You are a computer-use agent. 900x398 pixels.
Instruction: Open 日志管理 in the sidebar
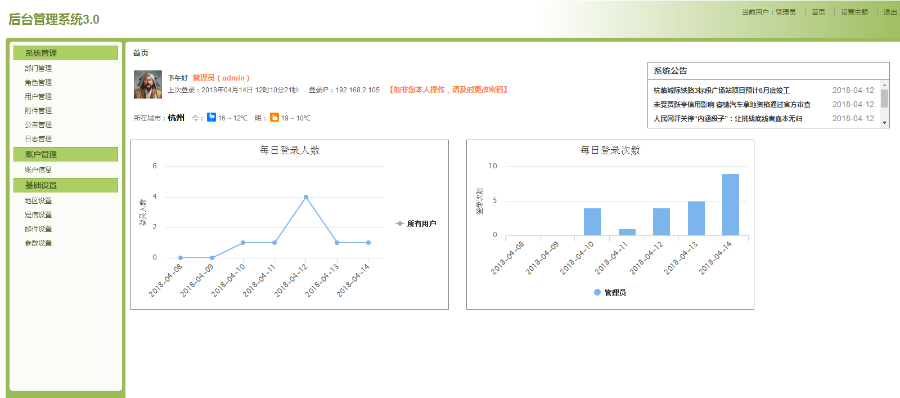click(38, 138)
